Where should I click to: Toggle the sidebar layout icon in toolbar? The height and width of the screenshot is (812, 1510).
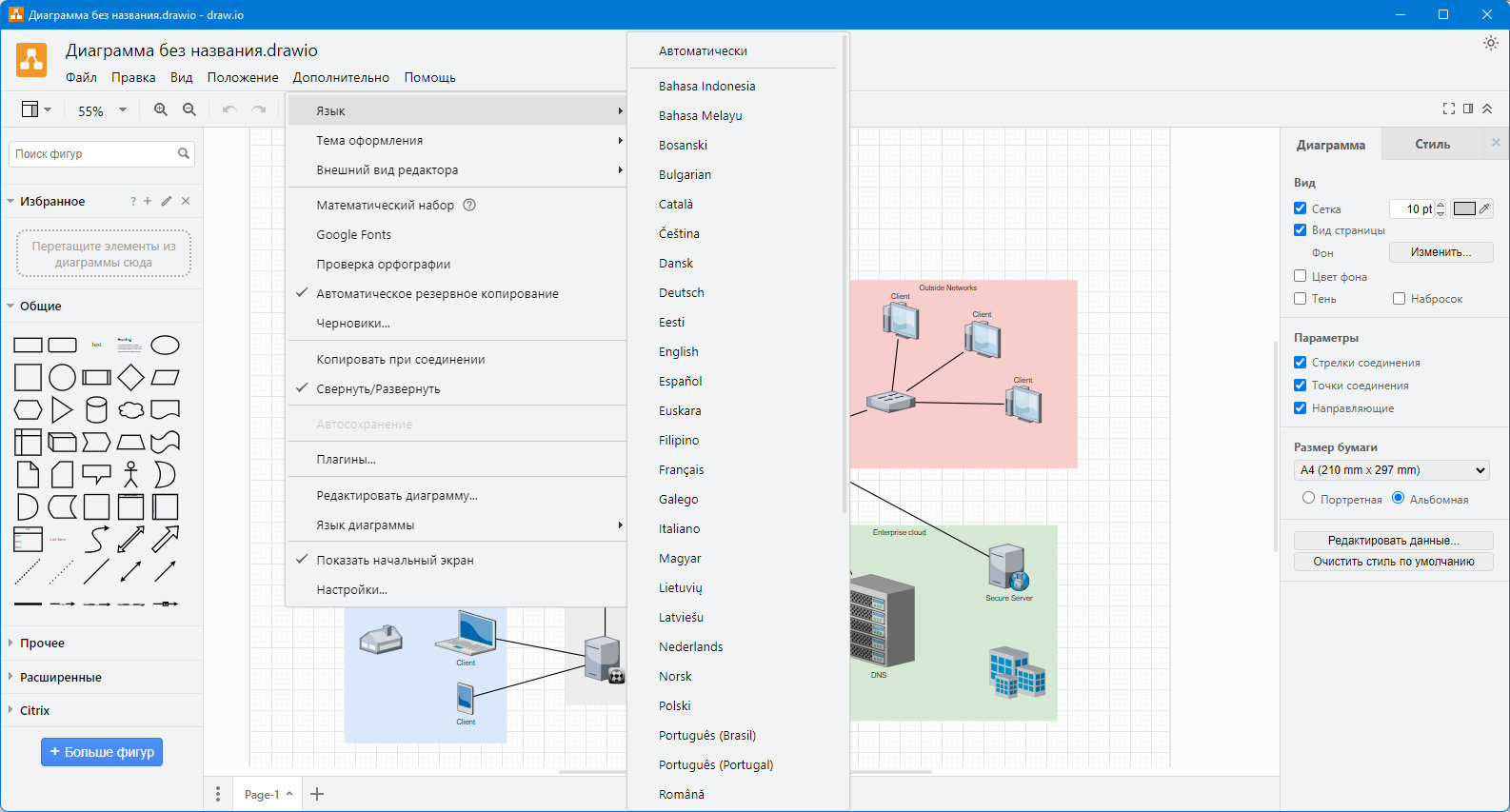(x=36, y=109)
